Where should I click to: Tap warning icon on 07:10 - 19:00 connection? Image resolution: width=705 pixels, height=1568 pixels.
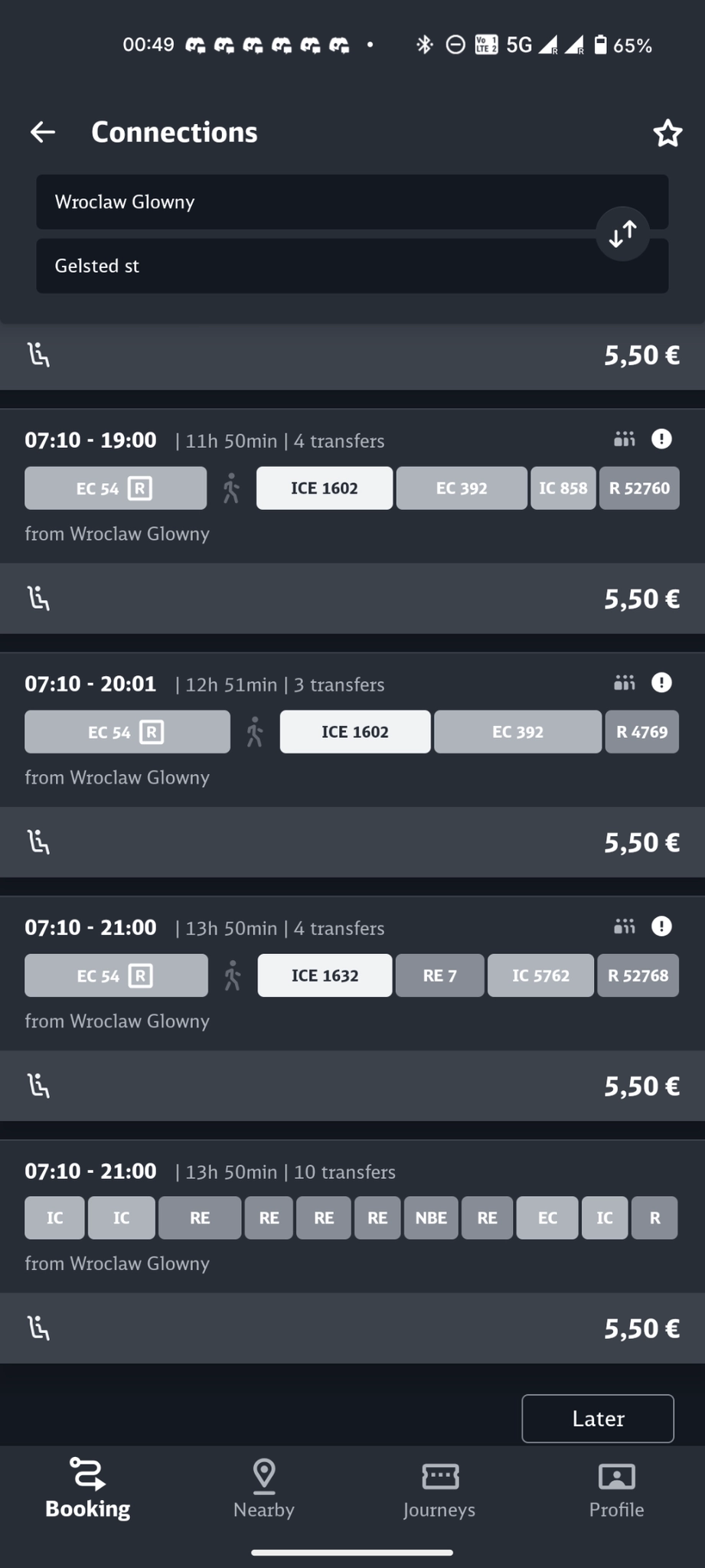[661, 439]
